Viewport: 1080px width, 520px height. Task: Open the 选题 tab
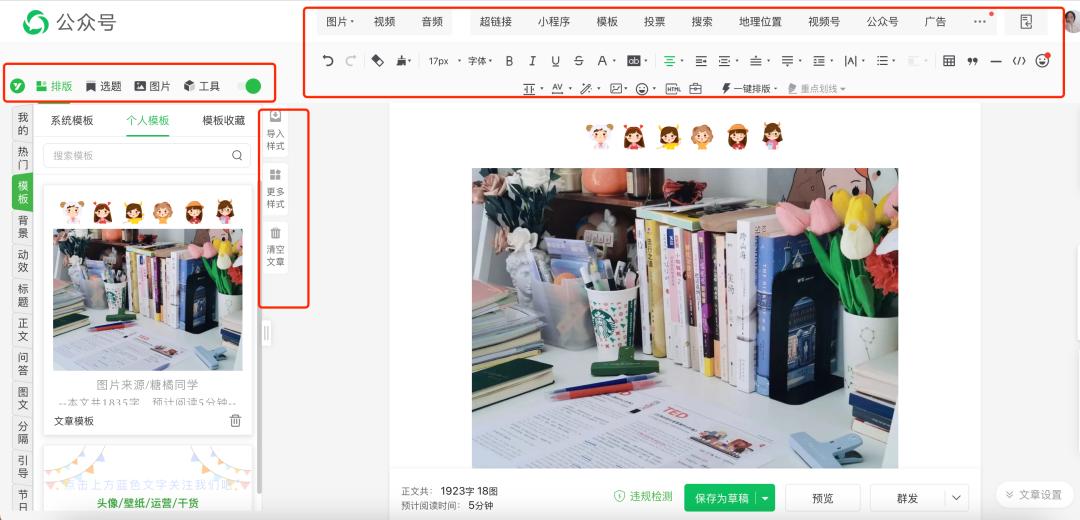point(104,86)
